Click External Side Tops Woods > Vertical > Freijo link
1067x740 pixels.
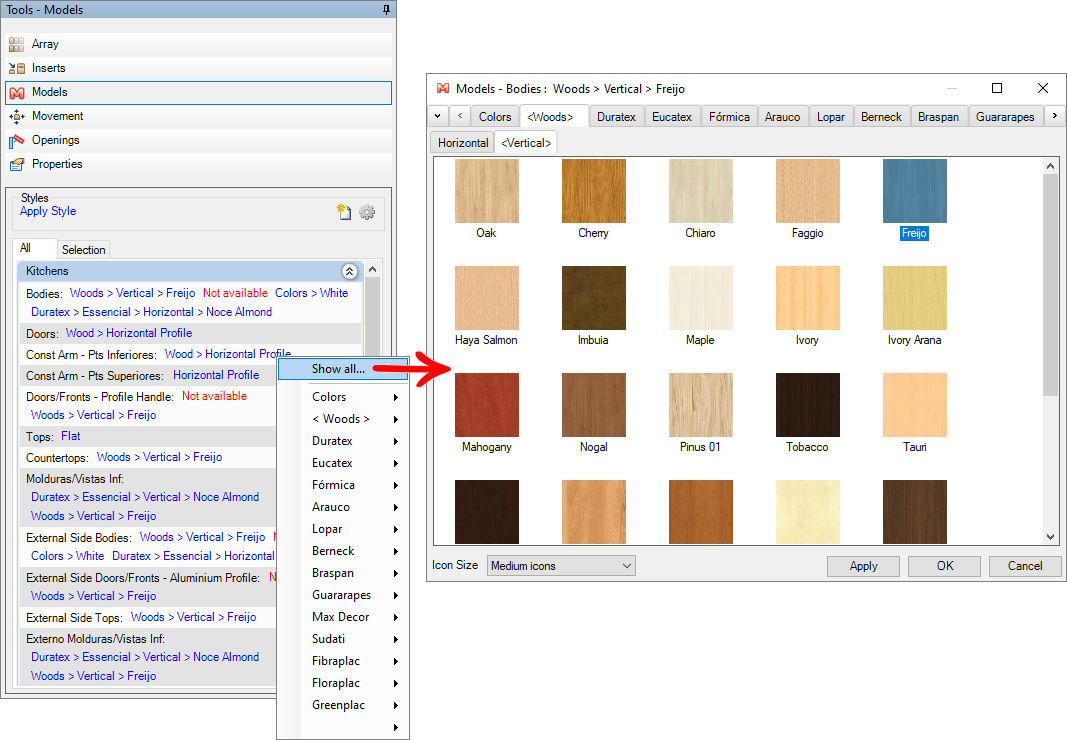coord(193,617)
